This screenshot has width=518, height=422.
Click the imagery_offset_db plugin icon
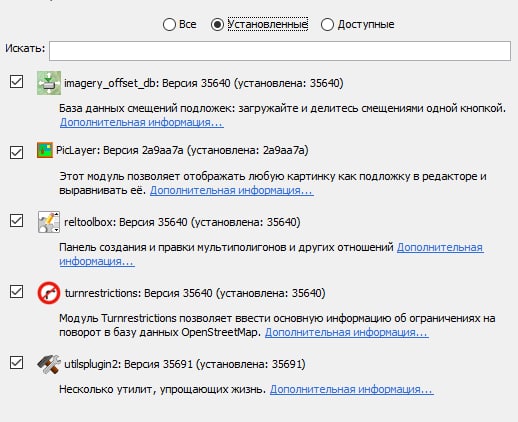(x=49, y=83)
